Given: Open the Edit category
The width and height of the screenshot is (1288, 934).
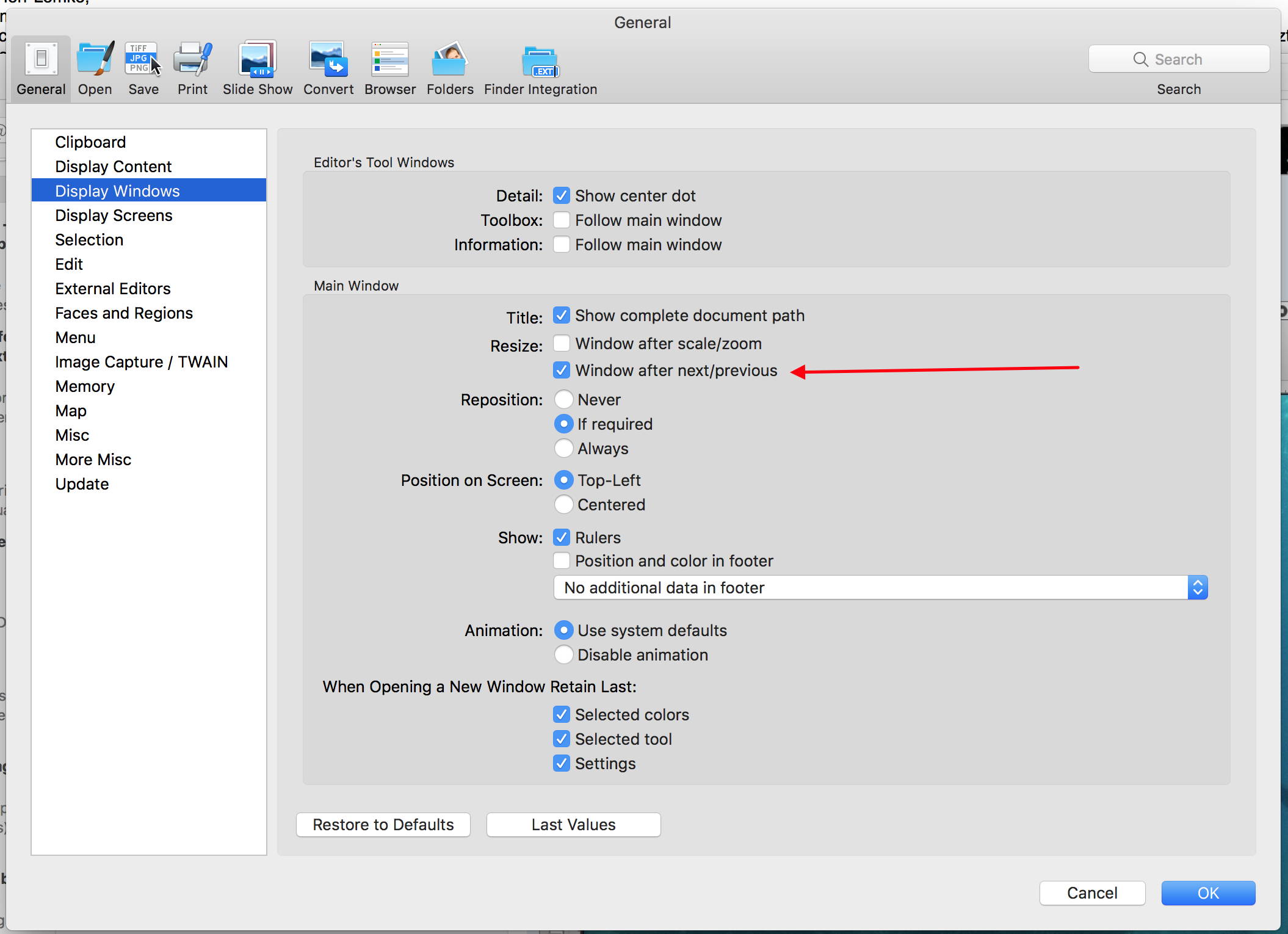Looking at the screenshot, I should coord(149,264).
